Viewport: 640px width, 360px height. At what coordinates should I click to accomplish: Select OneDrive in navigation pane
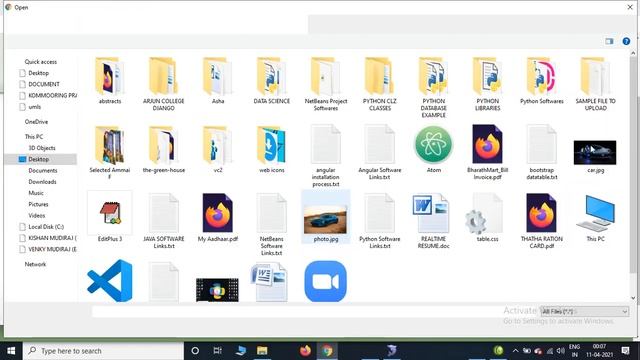pyautogui.click(x=36, y=122)
